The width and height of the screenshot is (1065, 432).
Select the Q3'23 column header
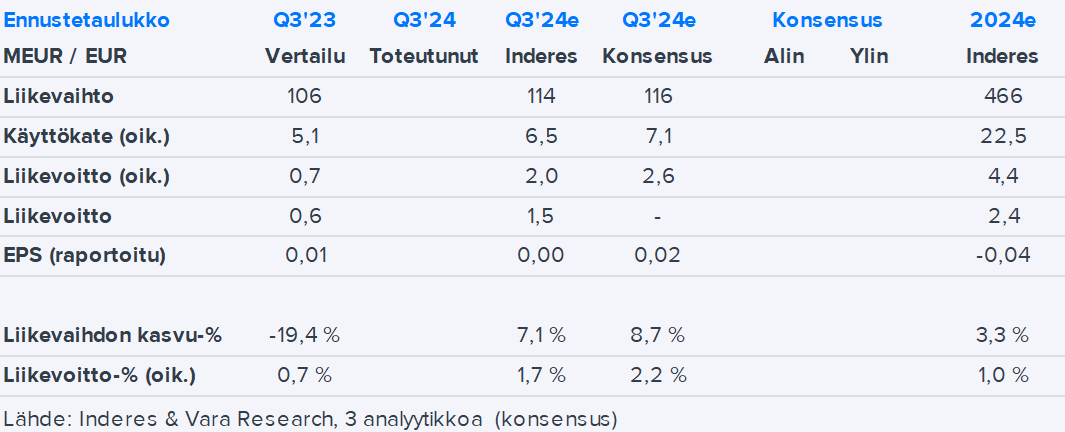tap(305, 20)
